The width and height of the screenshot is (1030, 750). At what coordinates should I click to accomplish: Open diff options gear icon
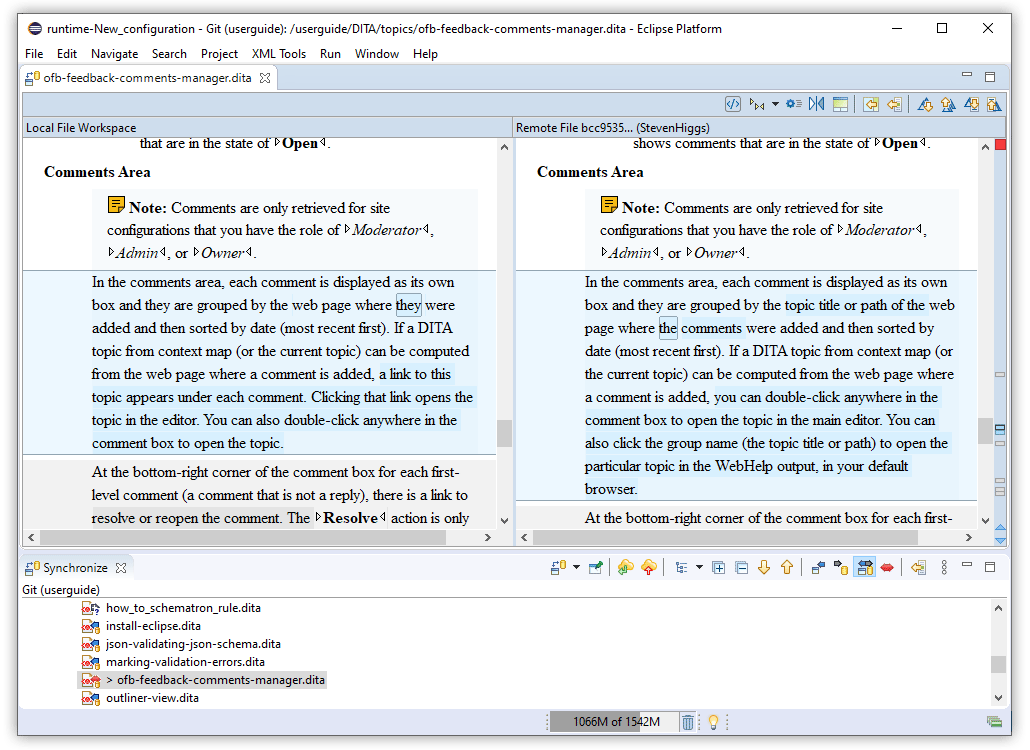coord(794,104)
